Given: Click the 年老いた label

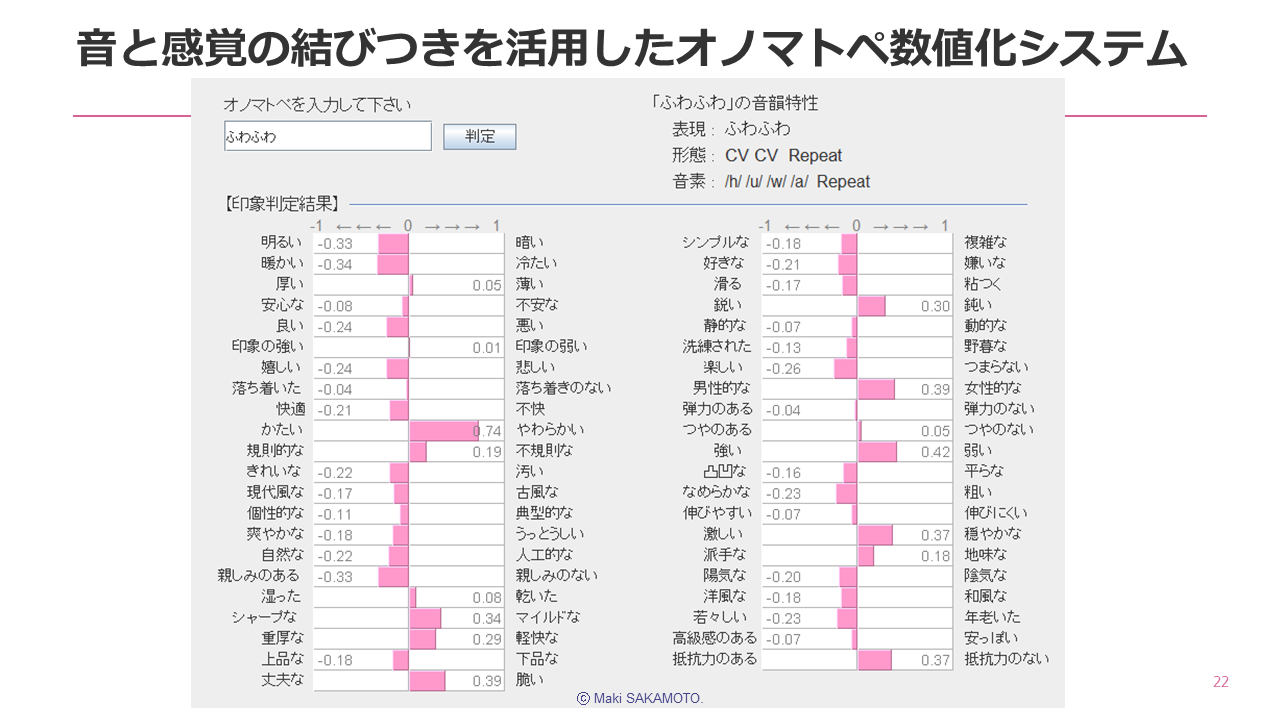Looking at the screenshot, I should 993,617.
